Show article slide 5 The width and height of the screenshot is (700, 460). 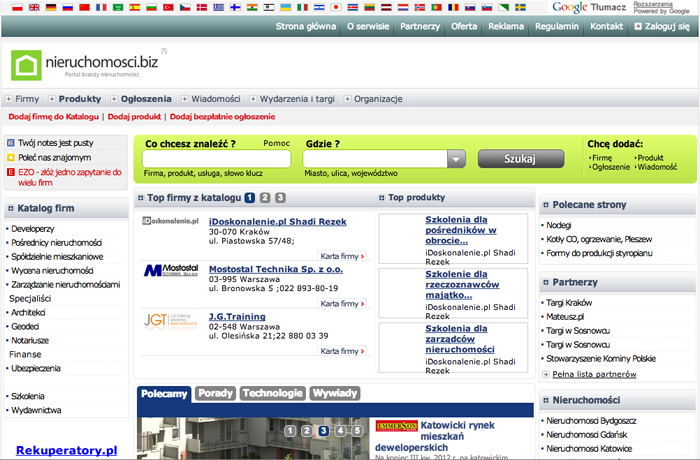357,431
